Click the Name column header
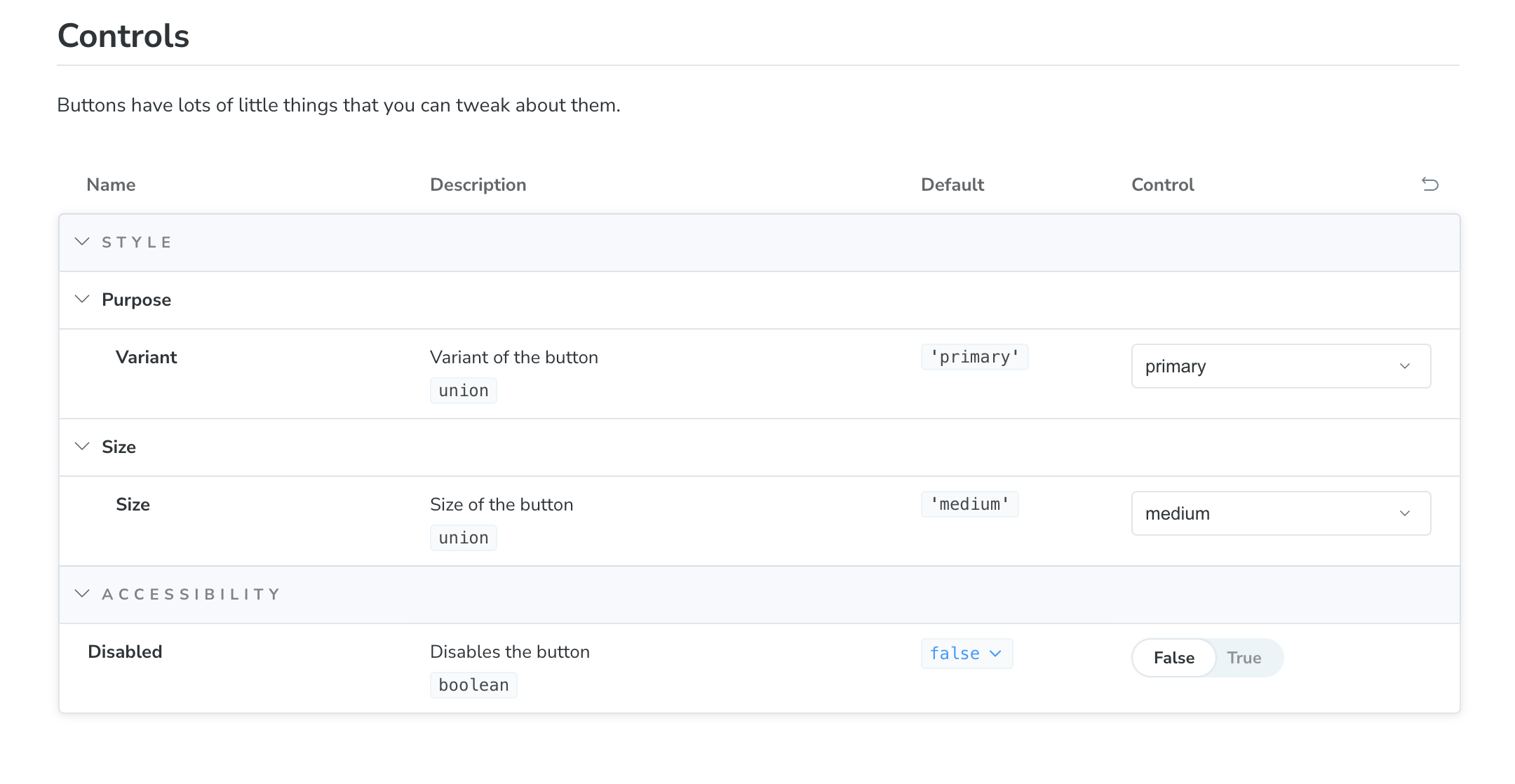Image resolution: width=1515 pixels, height=784 pixels. tap(111, 184)
